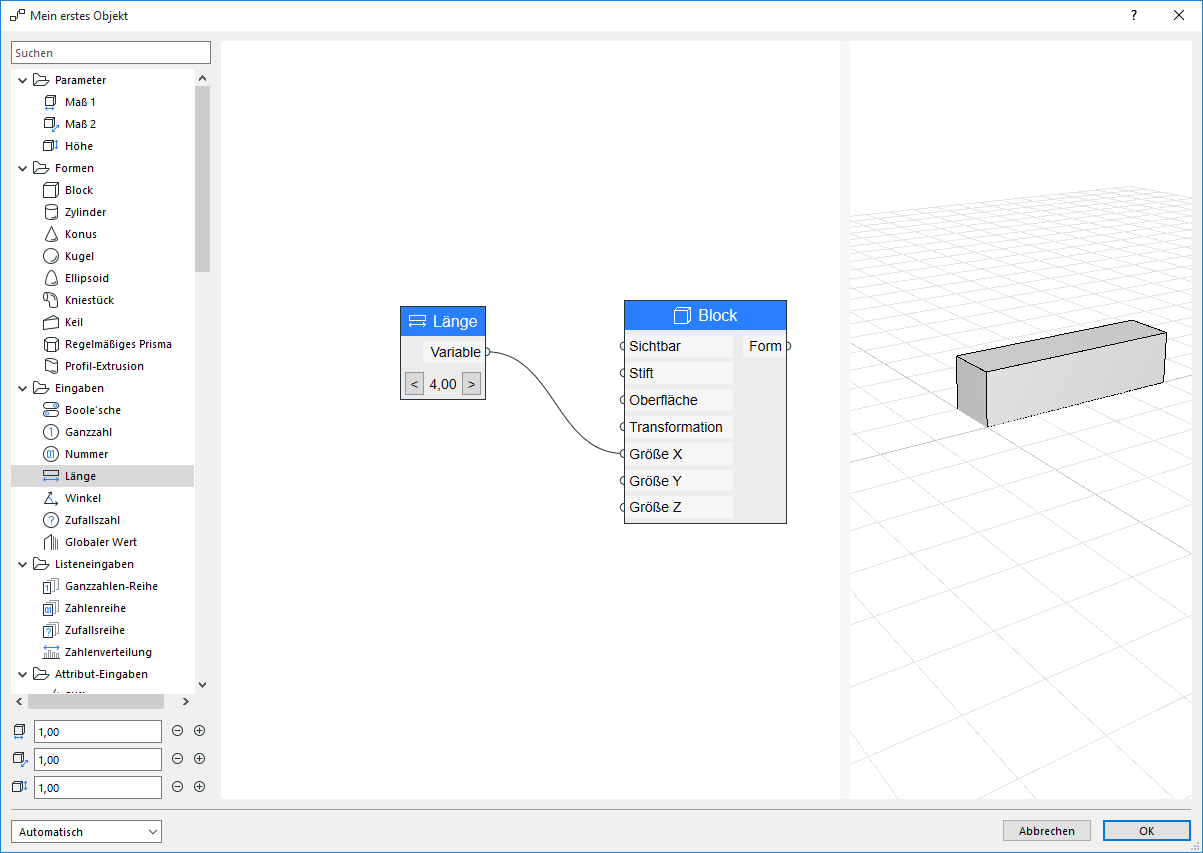Click minus button next to first dimension field
The height and width of the screenshot is (853, 1203).
pos(177,731)
